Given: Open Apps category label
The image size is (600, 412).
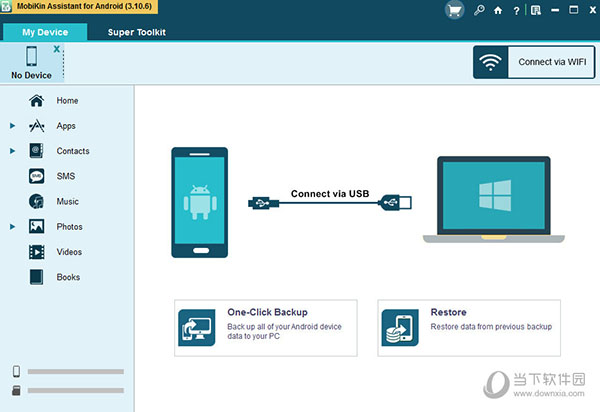Looking at the screenshot, I should click(66, 126).
